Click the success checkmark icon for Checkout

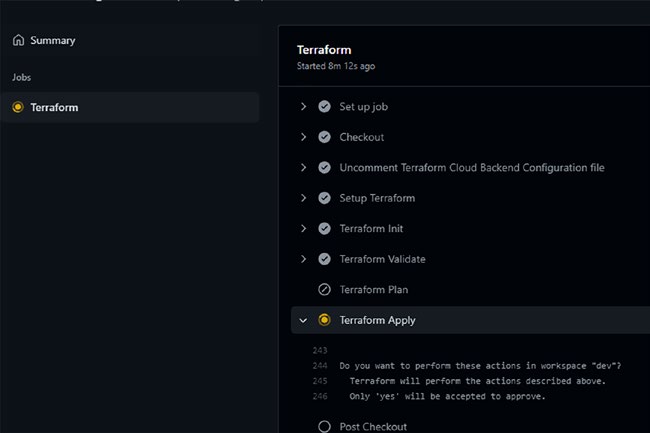click(x=324, y=137)
